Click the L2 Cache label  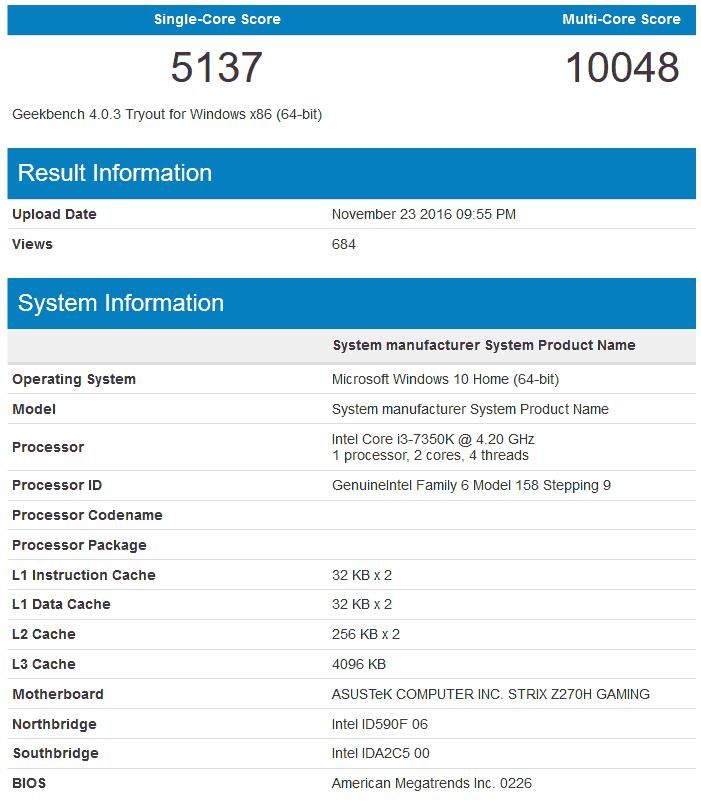[x=44, y=634]
